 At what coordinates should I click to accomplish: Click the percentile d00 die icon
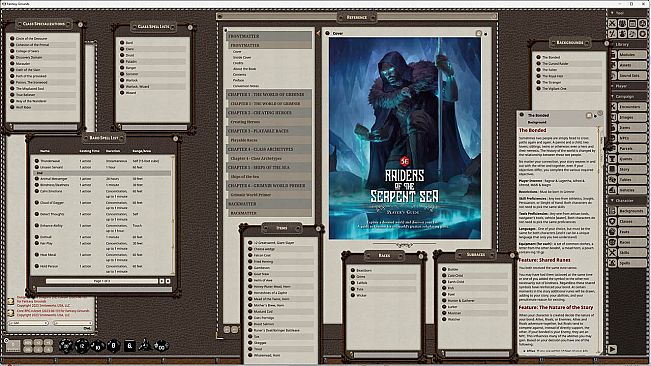[161, 345]
